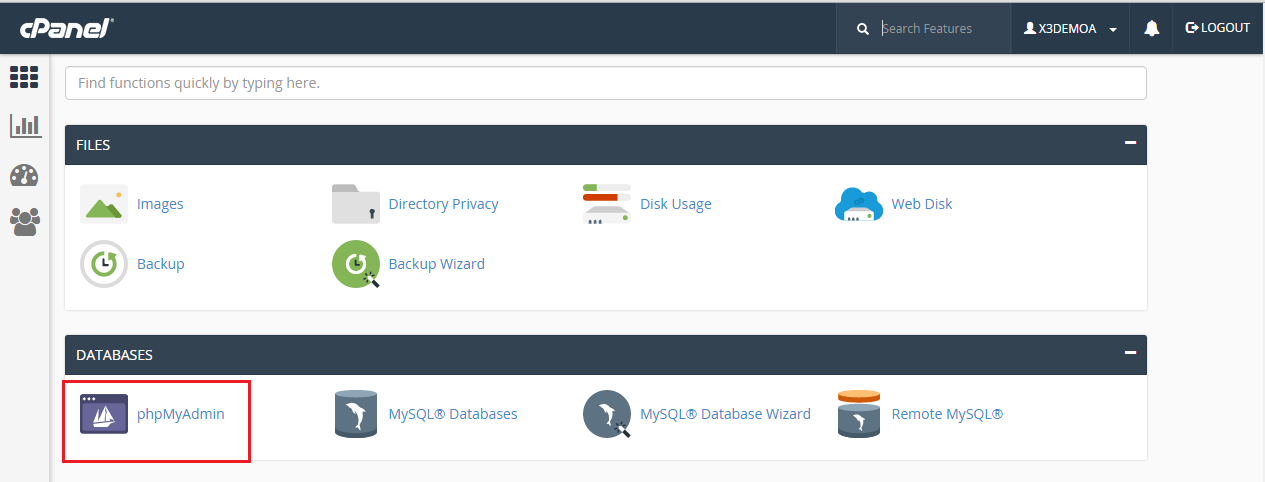
Task: Open the Backup link
Action: click(x=161, y=264)
